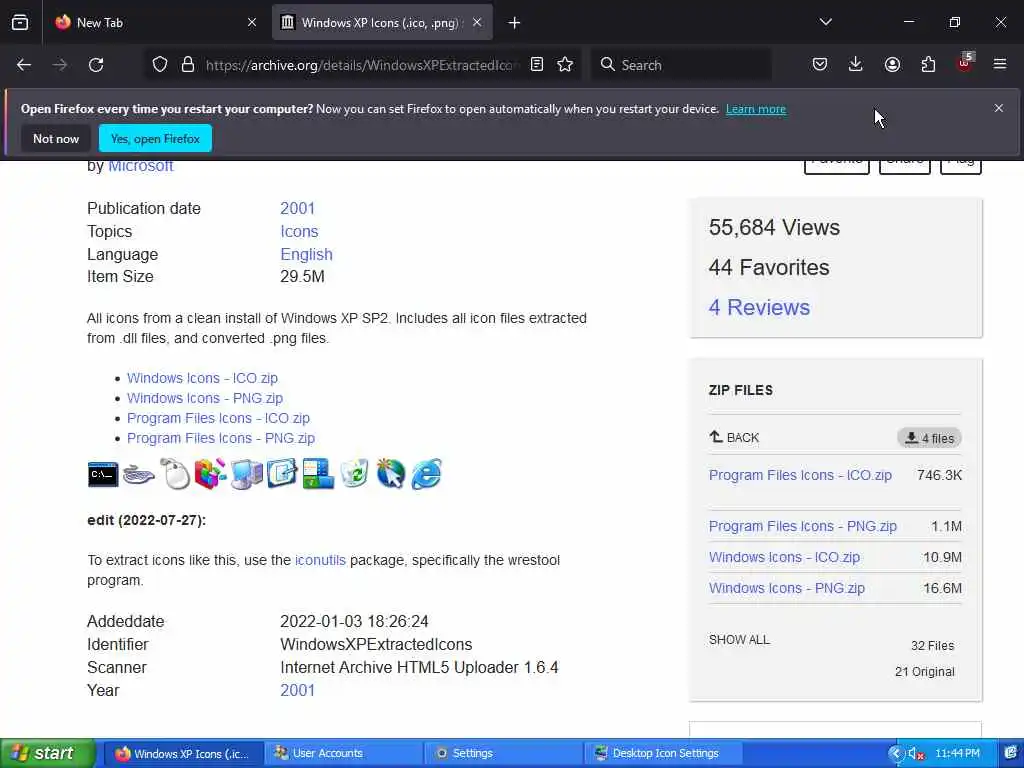Screen dimensions: 1024x768
Task: Click BACK in ZIP FILES panel
Action: pos(734,437)
